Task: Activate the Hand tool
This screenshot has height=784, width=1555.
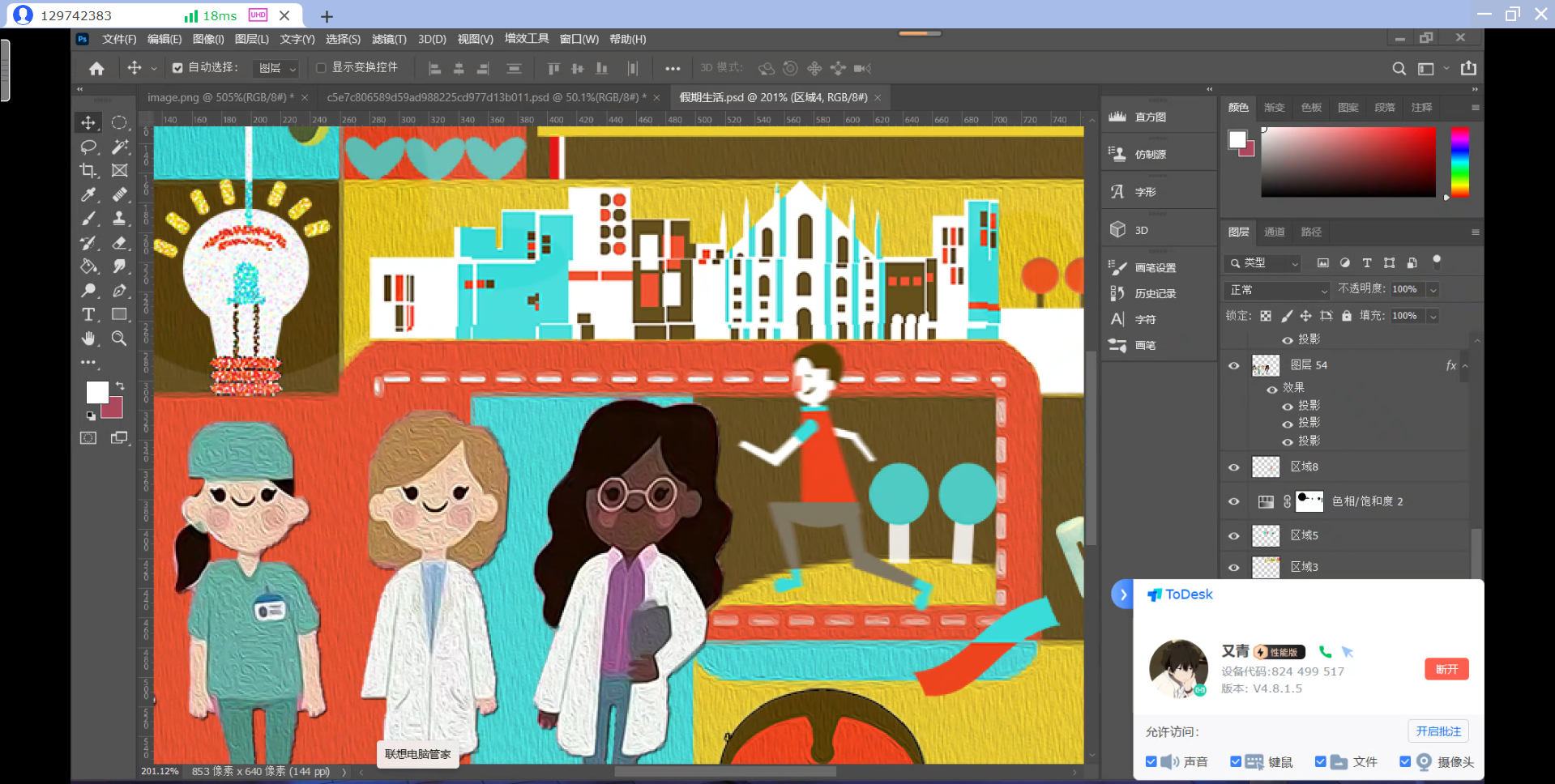Action: [88, 339]
